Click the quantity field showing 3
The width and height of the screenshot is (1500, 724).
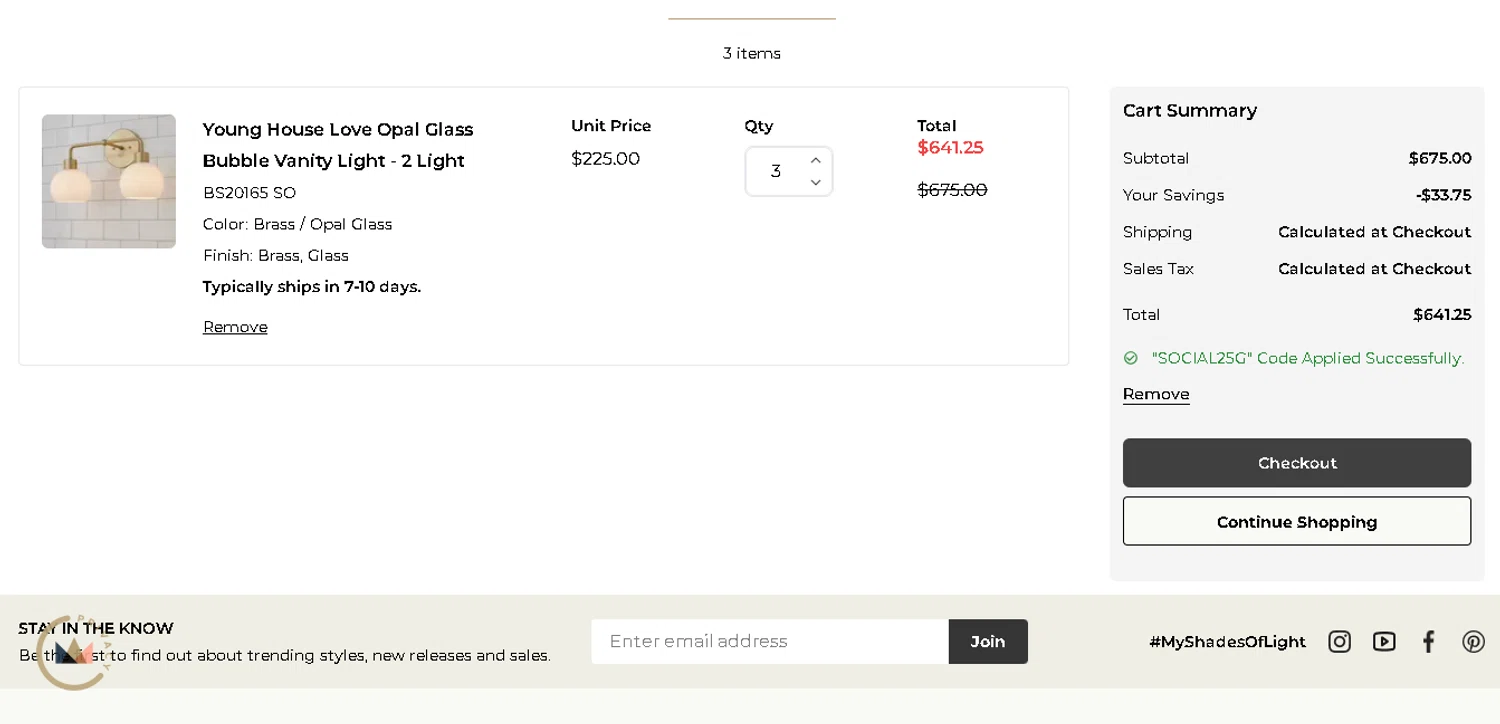click(x=776, y=172)
